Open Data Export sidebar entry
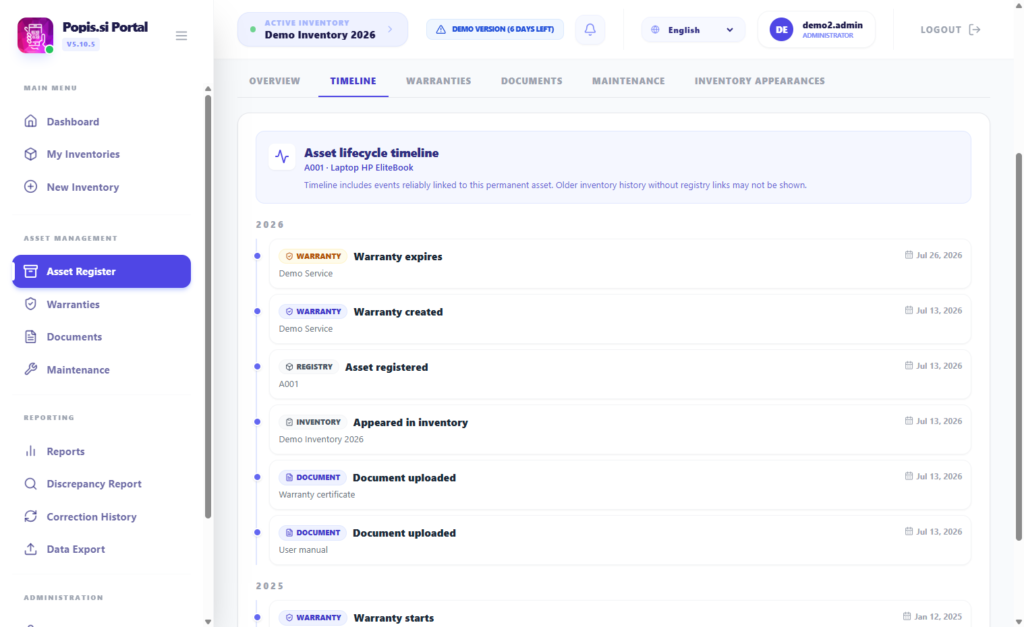 coord(102,549)
